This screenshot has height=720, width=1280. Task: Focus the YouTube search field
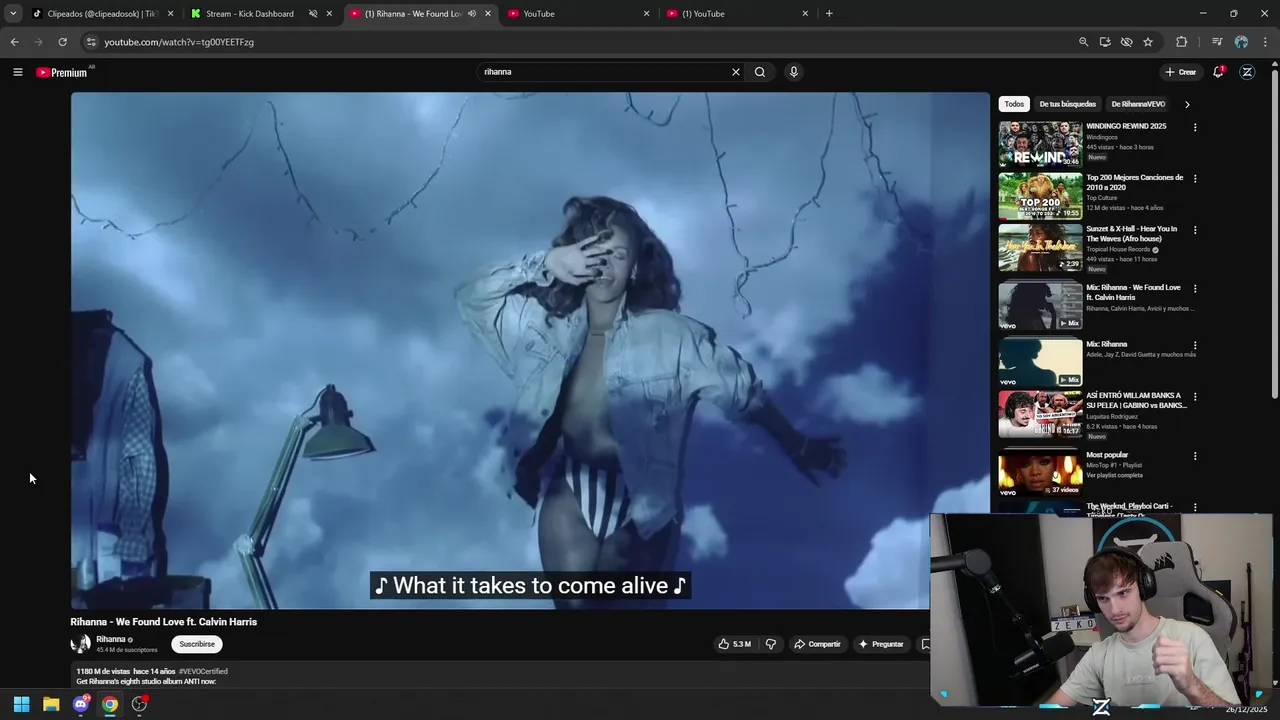coord(603,72)
